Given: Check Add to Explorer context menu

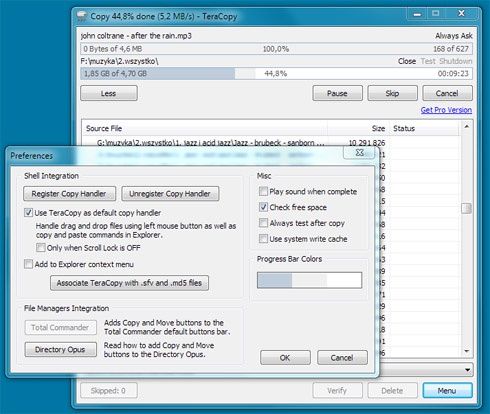Looking at the screenshot, I should coord(28,264).
